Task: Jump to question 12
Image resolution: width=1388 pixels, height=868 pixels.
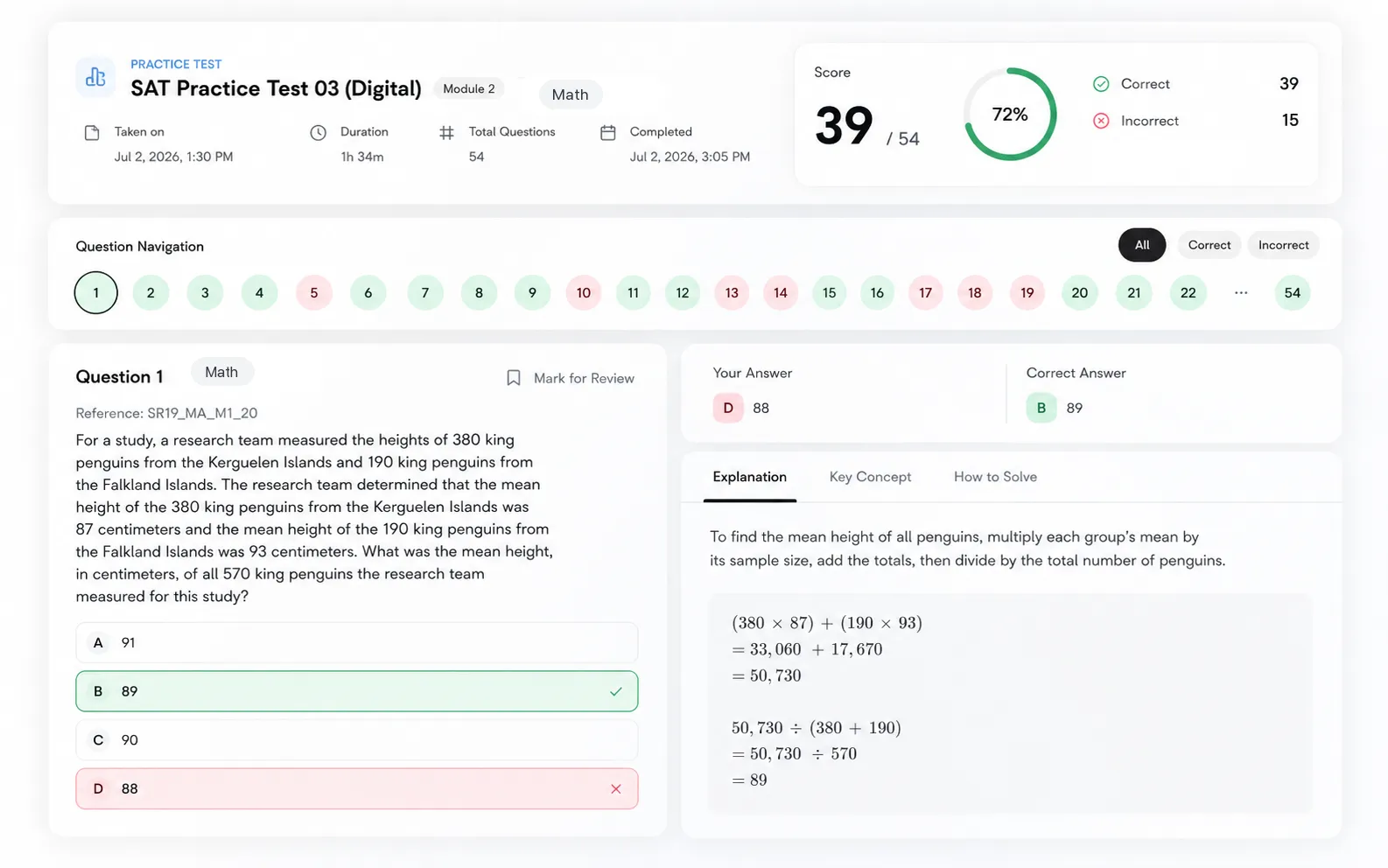Action: click(683, 292)
